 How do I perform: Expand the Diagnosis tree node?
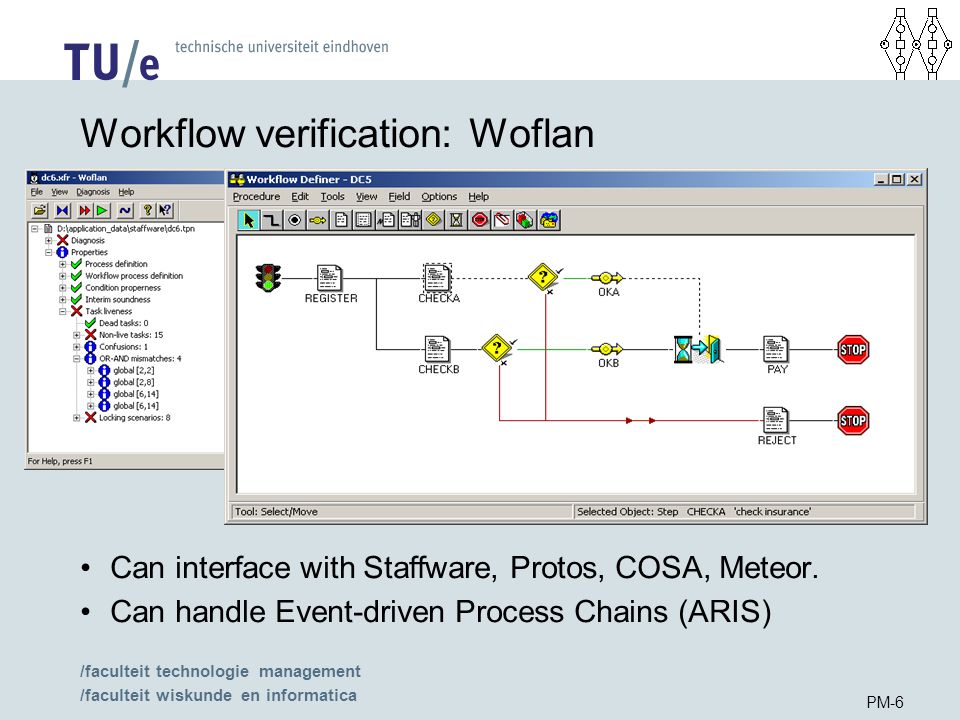(48, 241)
